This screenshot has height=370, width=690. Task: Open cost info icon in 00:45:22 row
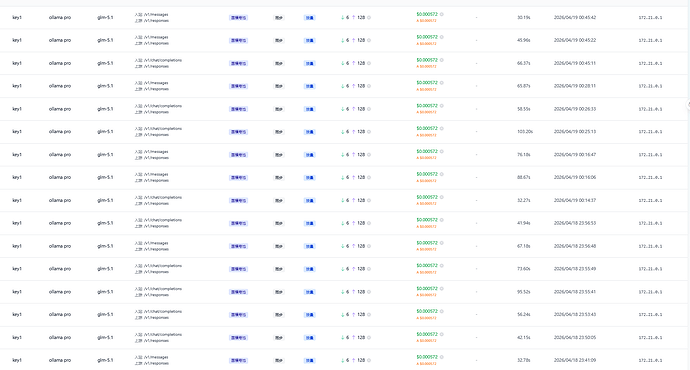click(441, 37)
